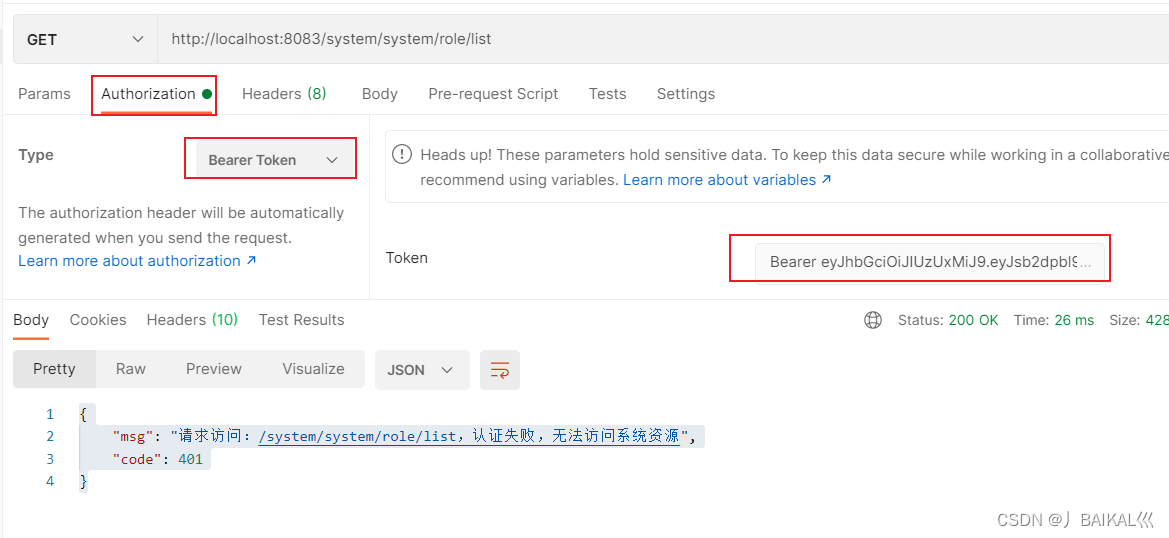Open the request Headers (8) tab
Screen dimensions: 1169x538
(284, 94)
